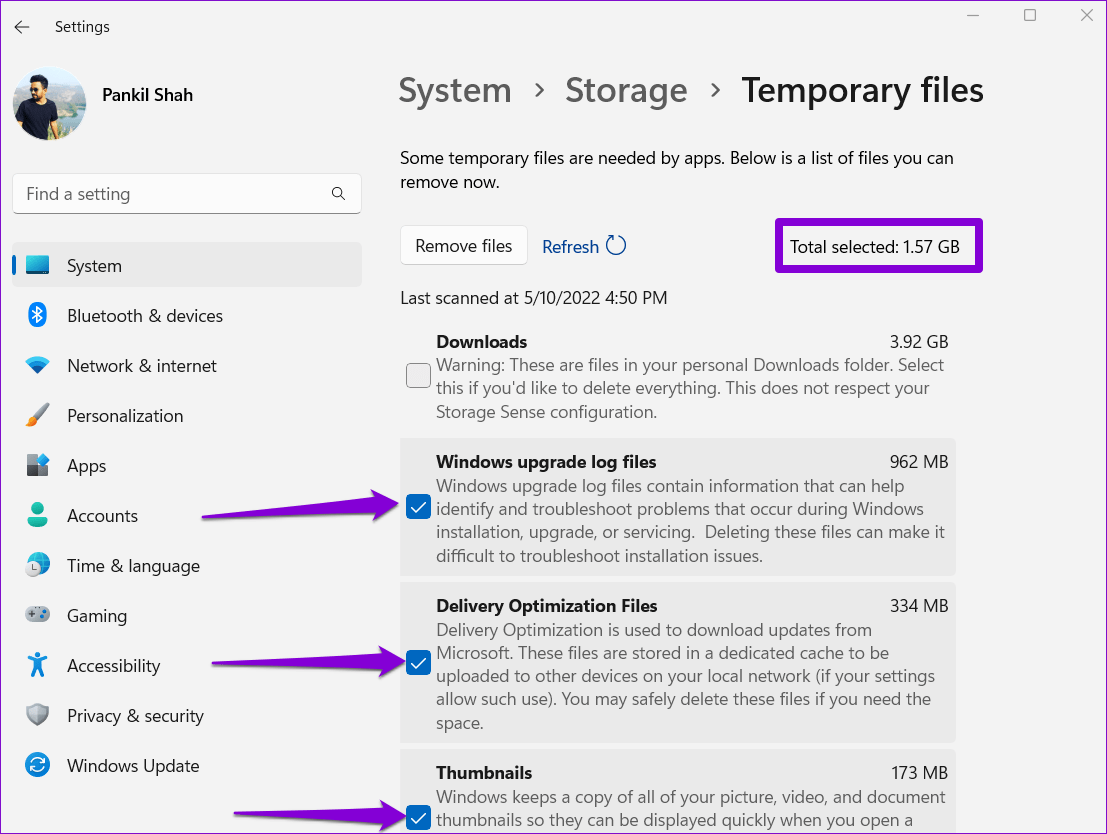Select the Network & internet globe icon
This screenshot has width=1107, height=834.
[37, 365]
